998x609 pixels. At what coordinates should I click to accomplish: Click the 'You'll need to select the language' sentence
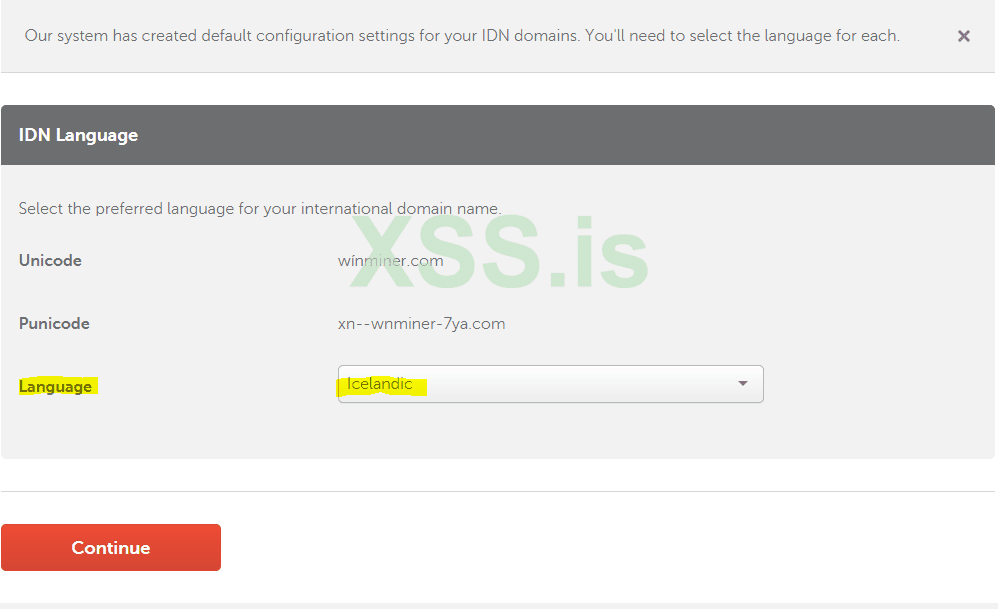(x=742, y=36)
